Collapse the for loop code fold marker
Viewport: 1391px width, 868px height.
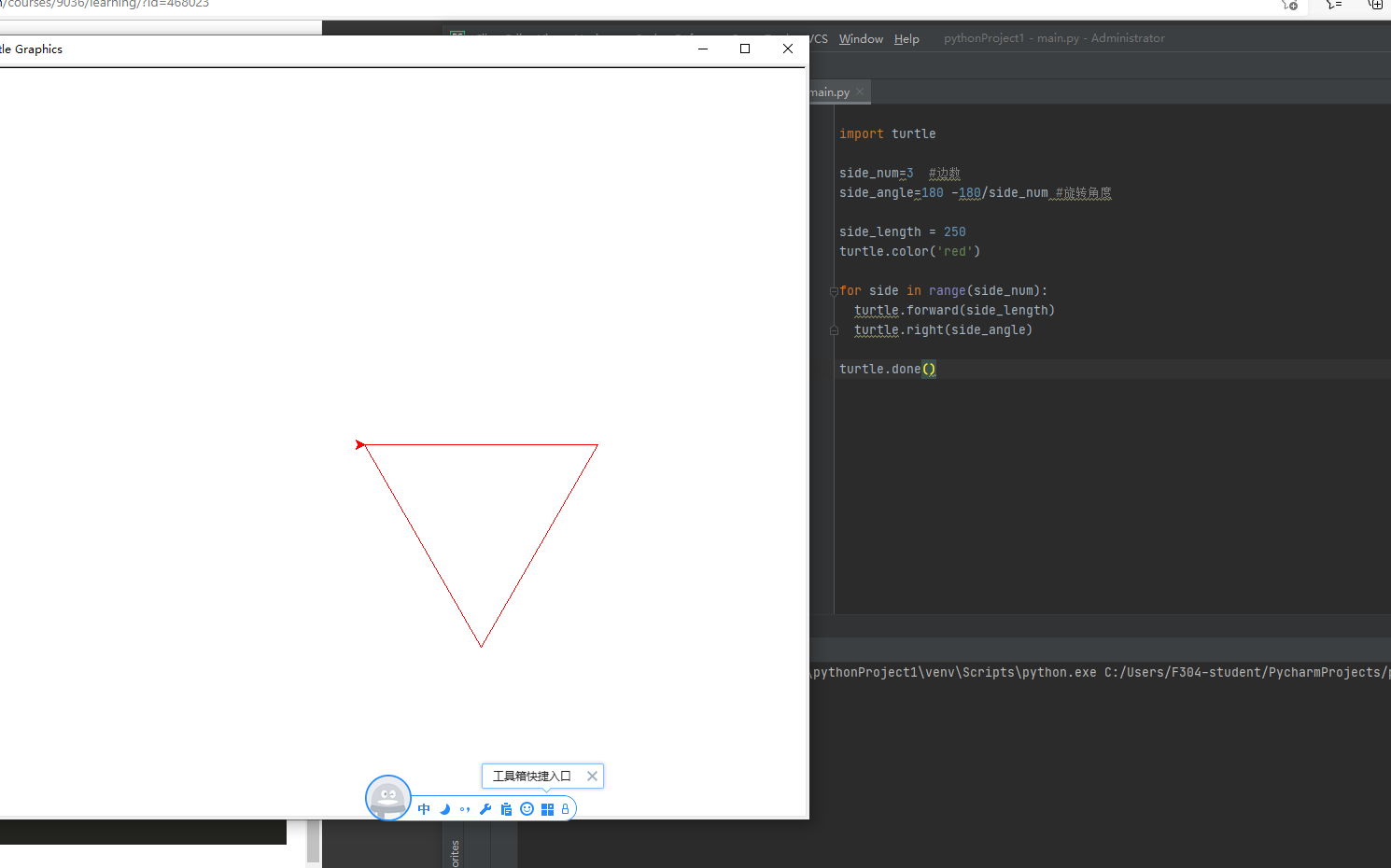point(834,291)
